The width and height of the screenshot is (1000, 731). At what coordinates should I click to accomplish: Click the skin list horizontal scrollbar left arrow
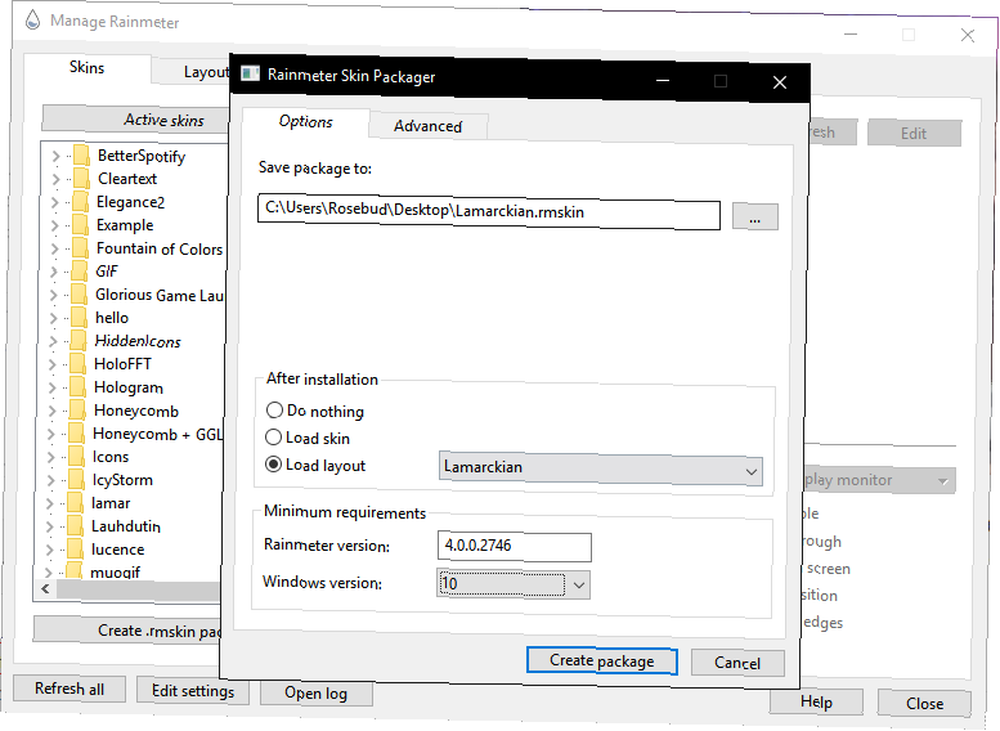click(x=45, y=588)
